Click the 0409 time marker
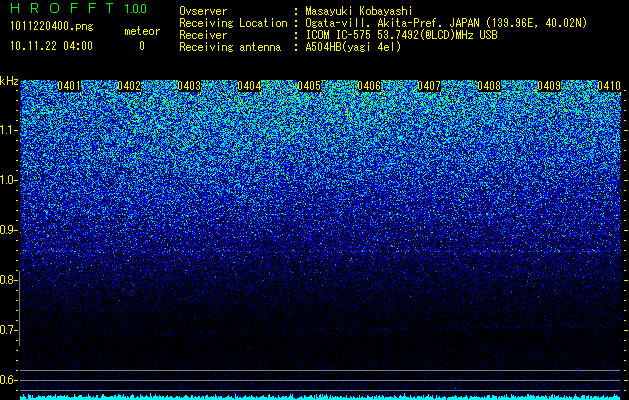629x400 pixels. (x=549, y=86)
